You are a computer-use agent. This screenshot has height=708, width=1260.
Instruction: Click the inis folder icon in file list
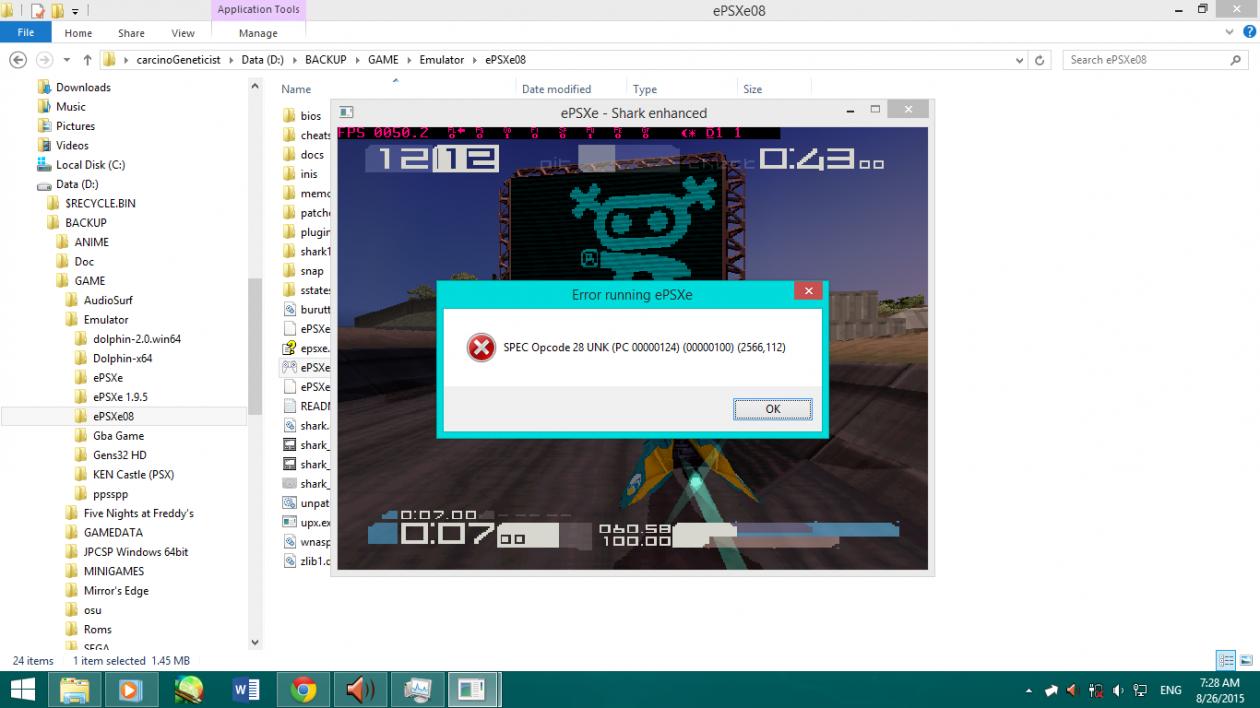tap(289, 174)
